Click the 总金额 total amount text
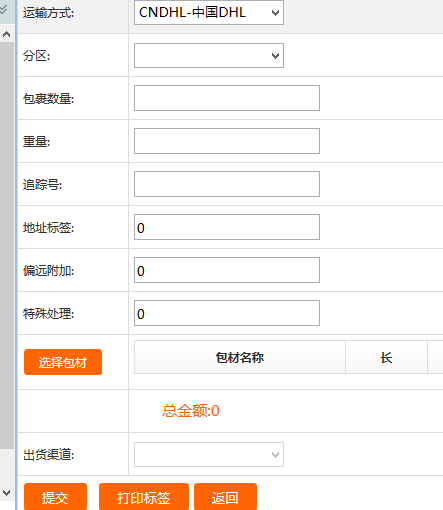The height and width of the screenshot is (510, 443). pos(191,411)
